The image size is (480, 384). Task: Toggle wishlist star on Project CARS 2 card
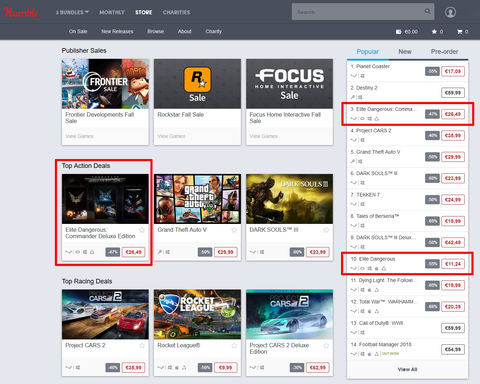click(142, 345)
